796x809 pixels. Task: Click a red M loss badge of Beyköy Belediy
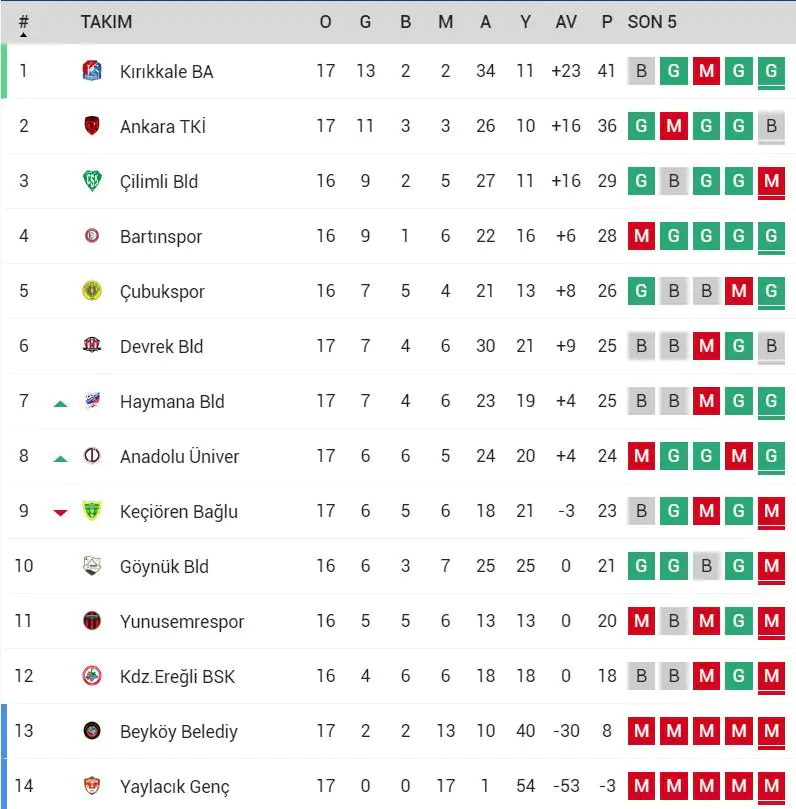pos(640,731)
